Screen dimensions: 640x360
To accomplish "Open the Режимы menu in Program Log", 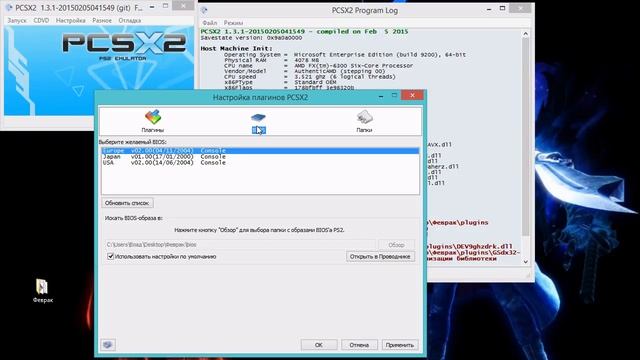I will (x=233, y=23).
